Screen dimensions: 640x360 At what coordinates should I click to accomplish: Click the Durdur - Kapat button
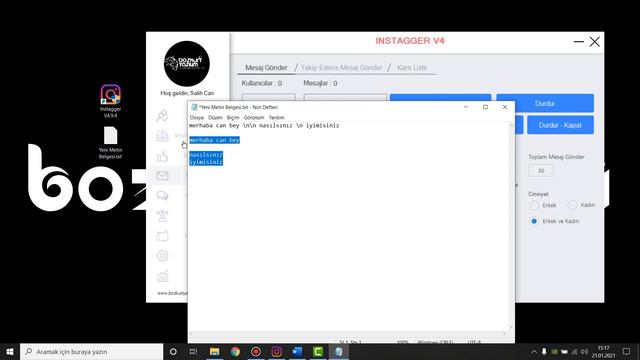click(560, 125)
